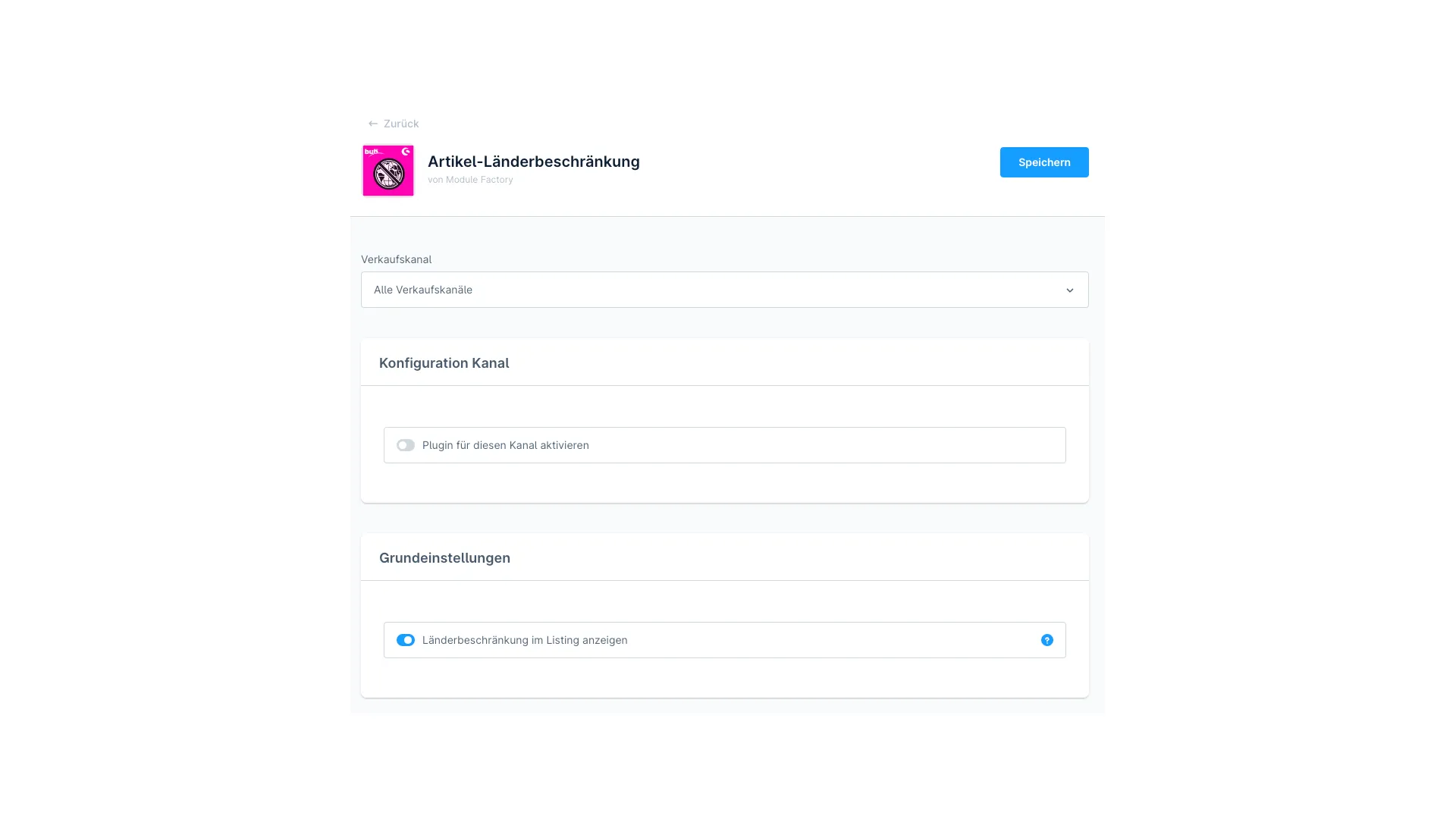Click the pink Artikel-Länderbeschränkung plugin logo
The height and width of the screenshot is (819, 1456).
(x=388, y=171)
